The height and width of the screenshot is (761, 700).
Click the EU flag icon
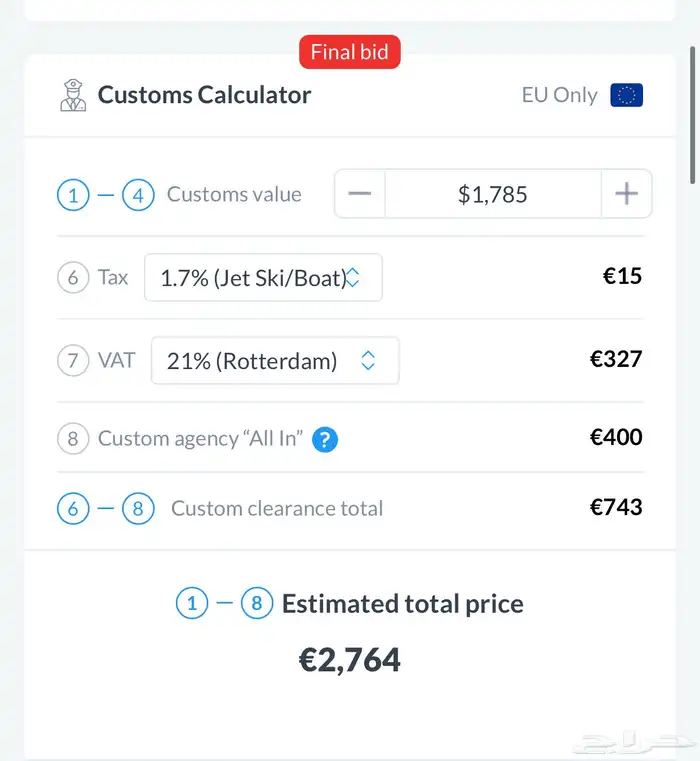click(x=627, y=95)
